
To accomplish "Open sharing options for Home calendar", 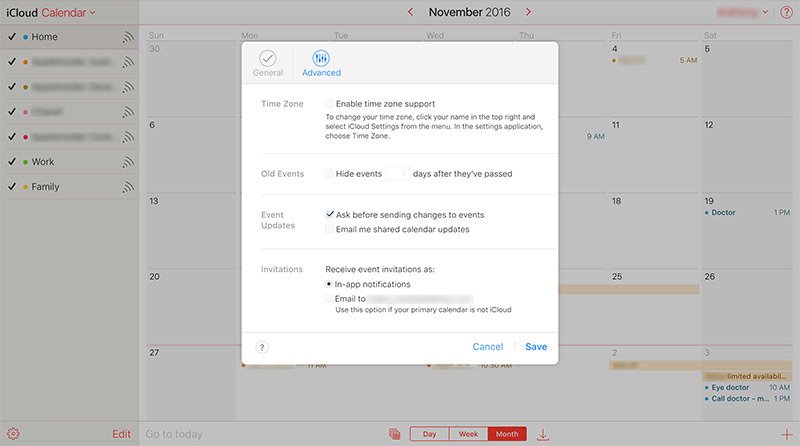I will (x=128, y=37).
